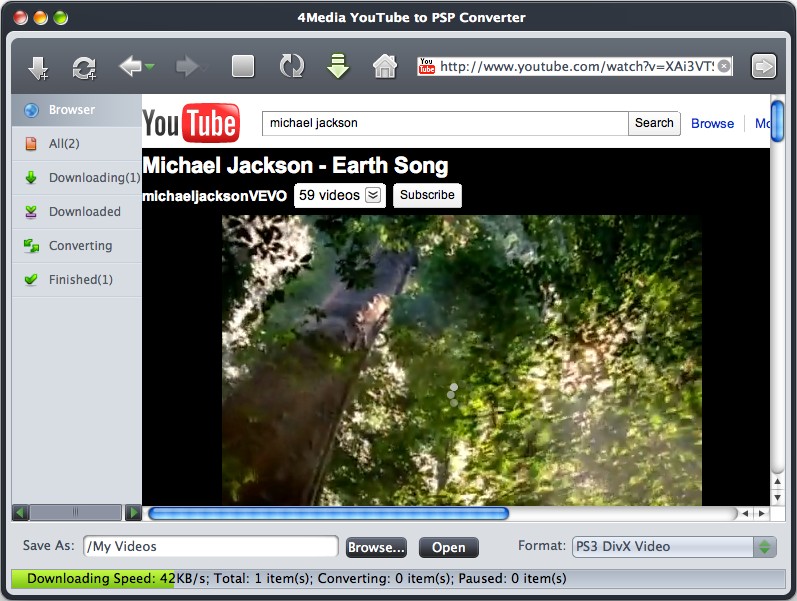Click the Open folder button
797x601 pixels.
[x=448, y=548]
